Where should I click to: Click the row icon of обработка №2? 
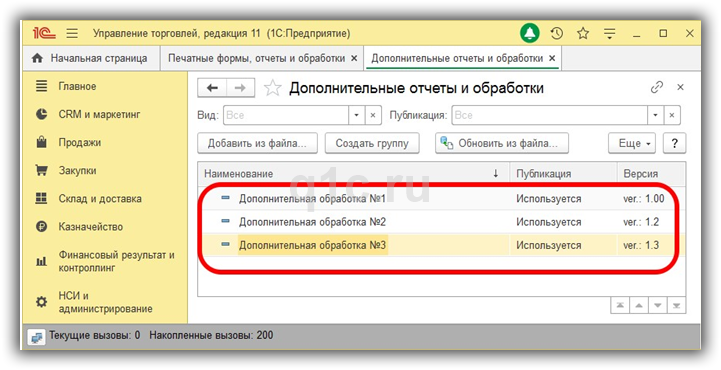pyautogui.click(x=225, y=222)
